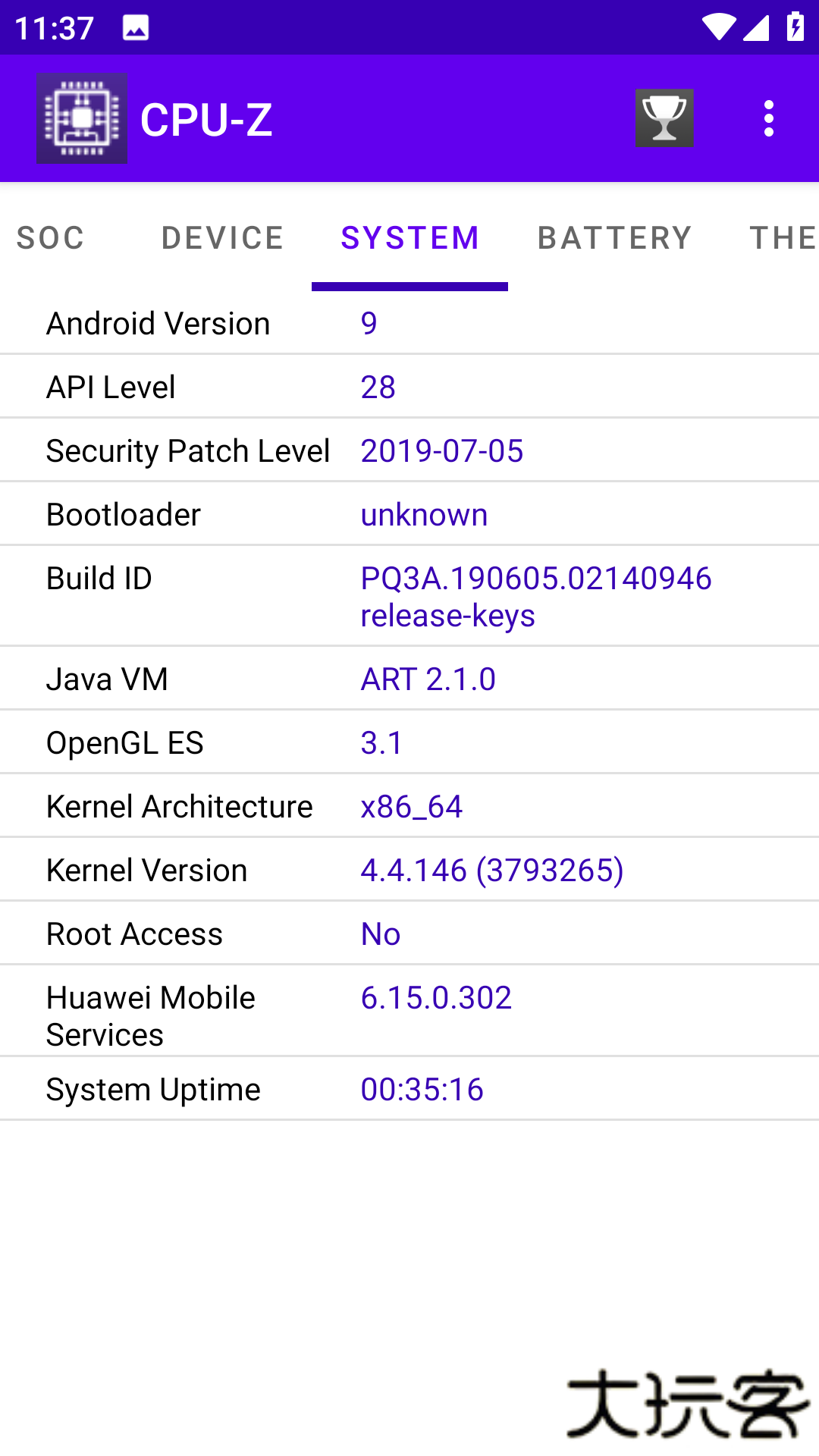Image resolution: width=819 pixels, height=1456 pixels.
Task: Open the BATTERY tab
Action: click(x=614, y=238)
